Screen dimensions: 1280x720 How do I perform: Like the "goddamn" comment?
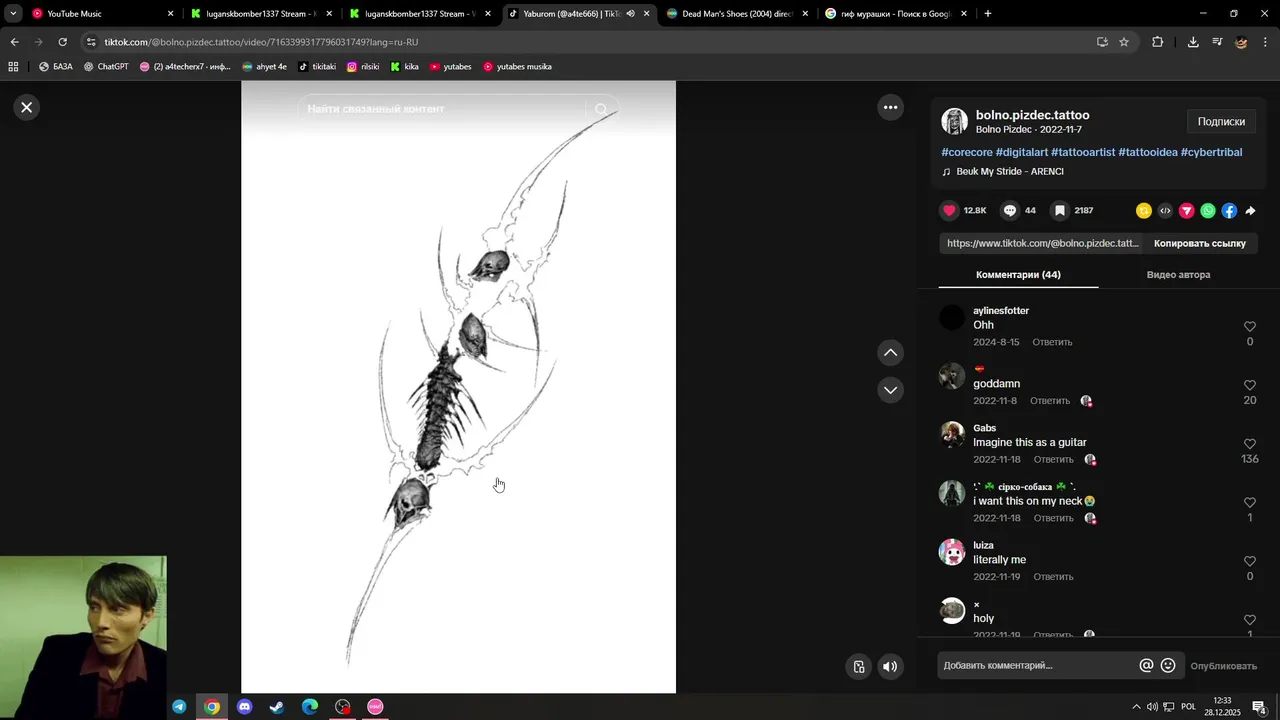tap(1249, 385)
